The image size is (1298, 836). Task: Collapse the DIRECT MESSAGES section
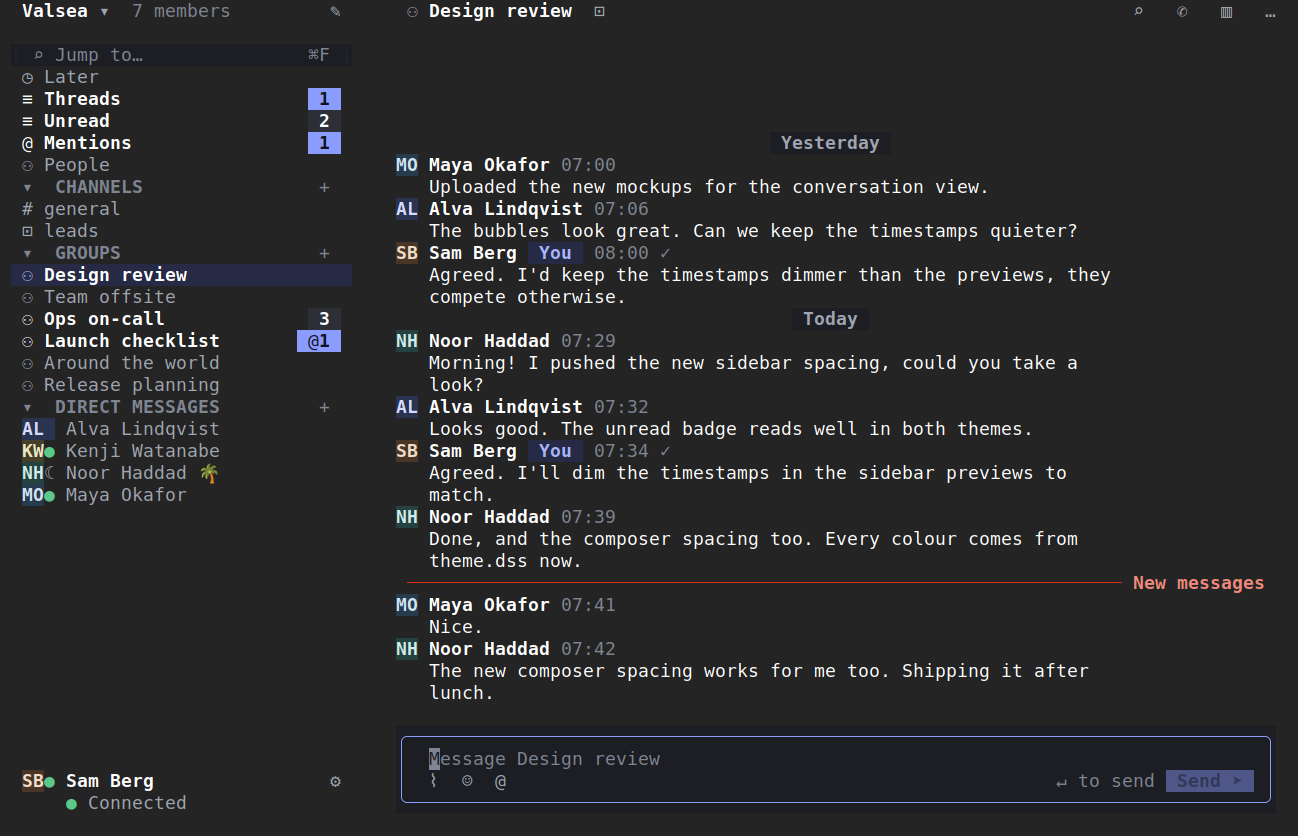point(27,407)
